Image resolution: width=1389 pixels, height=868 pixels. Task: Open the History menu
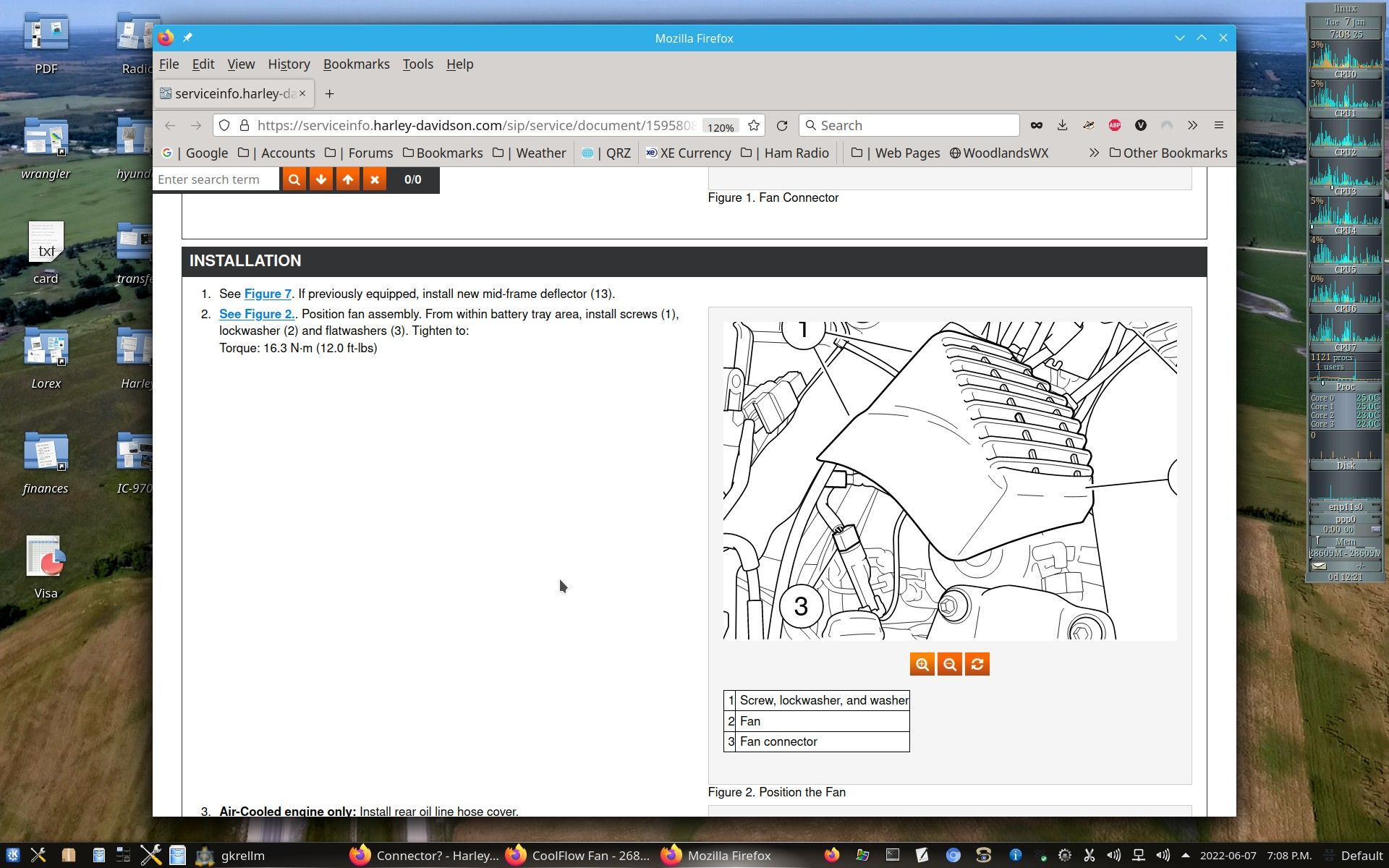click(x=289, y=64)
